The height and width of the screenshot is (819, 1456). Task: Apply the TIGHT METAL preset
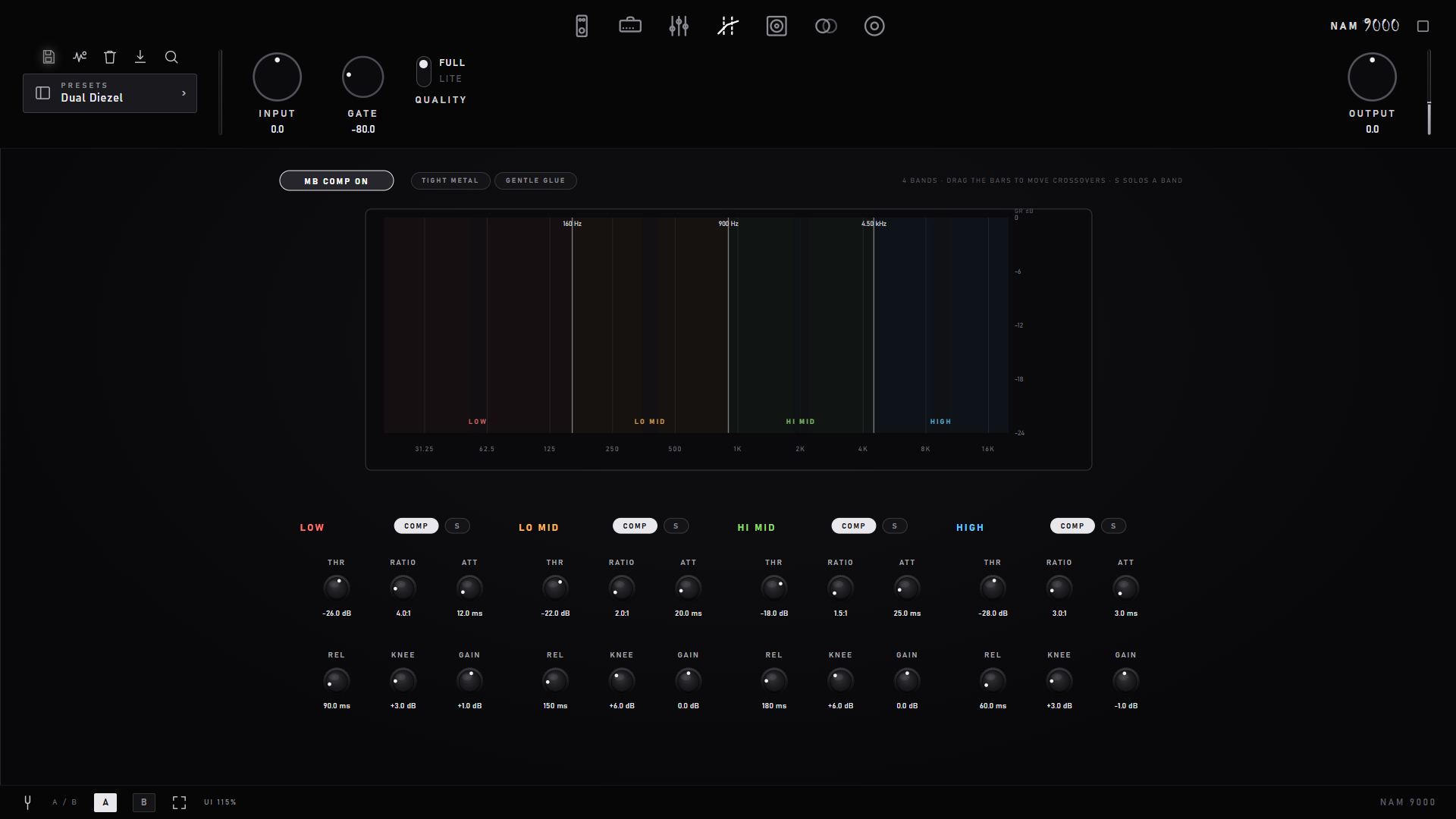click(x=450, y=181)
